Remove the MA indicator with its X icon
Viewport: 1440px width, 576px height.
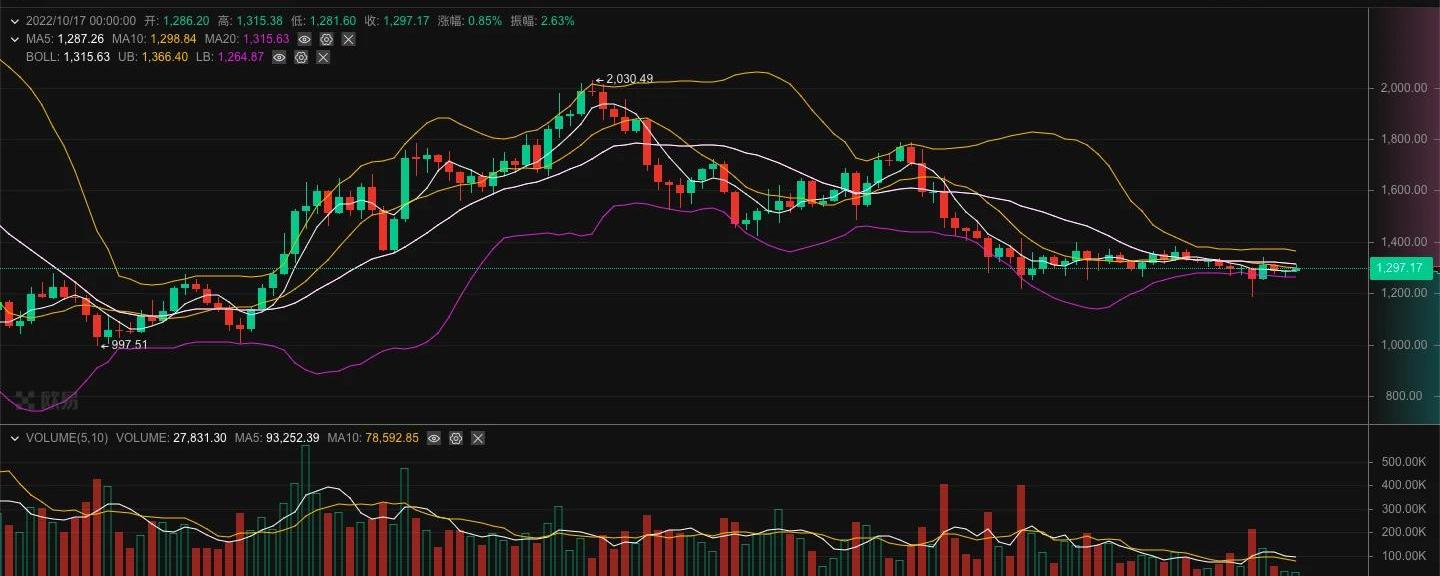click(348, 39)
